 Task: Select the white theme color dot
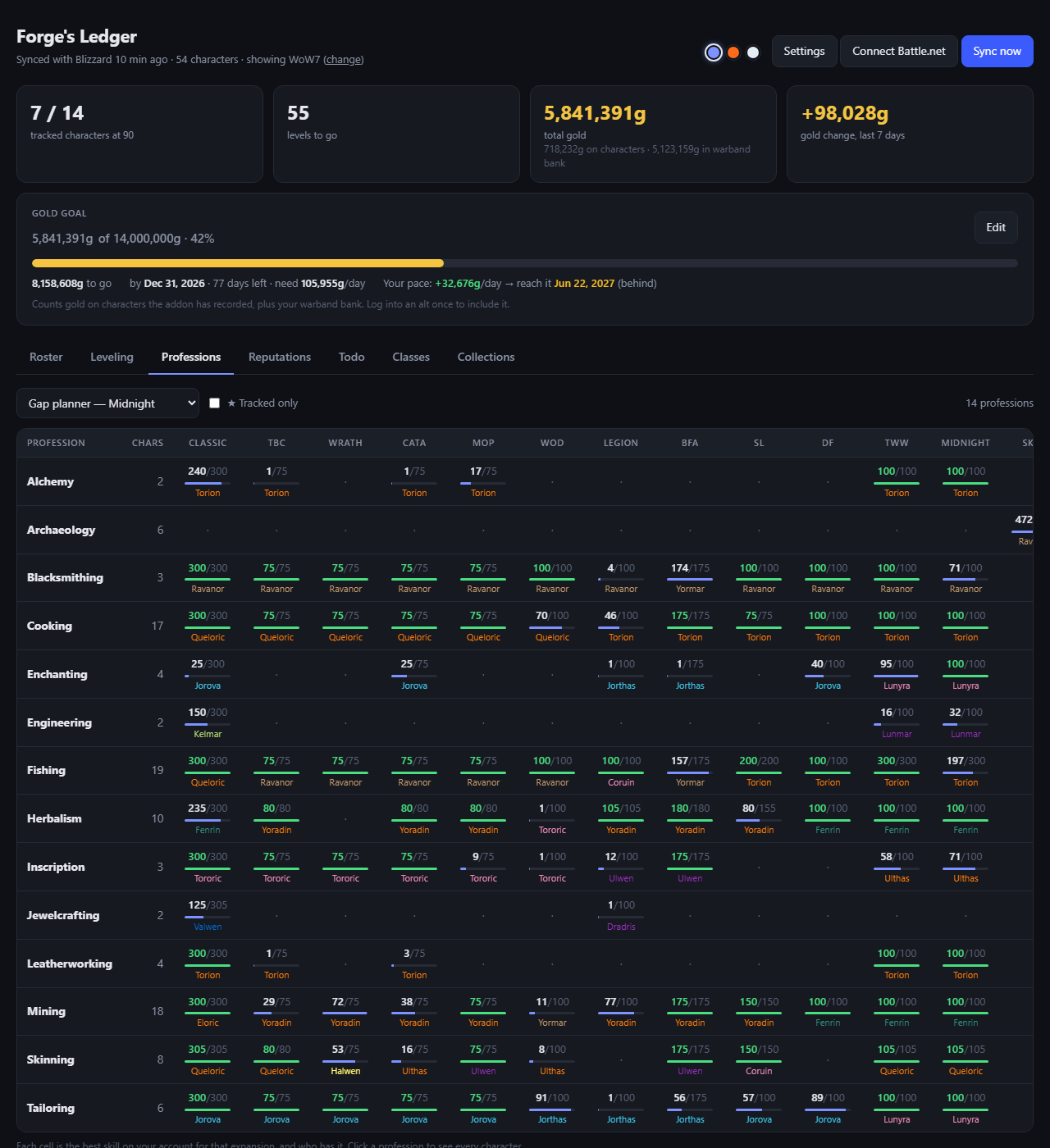[x=753, y=52]
